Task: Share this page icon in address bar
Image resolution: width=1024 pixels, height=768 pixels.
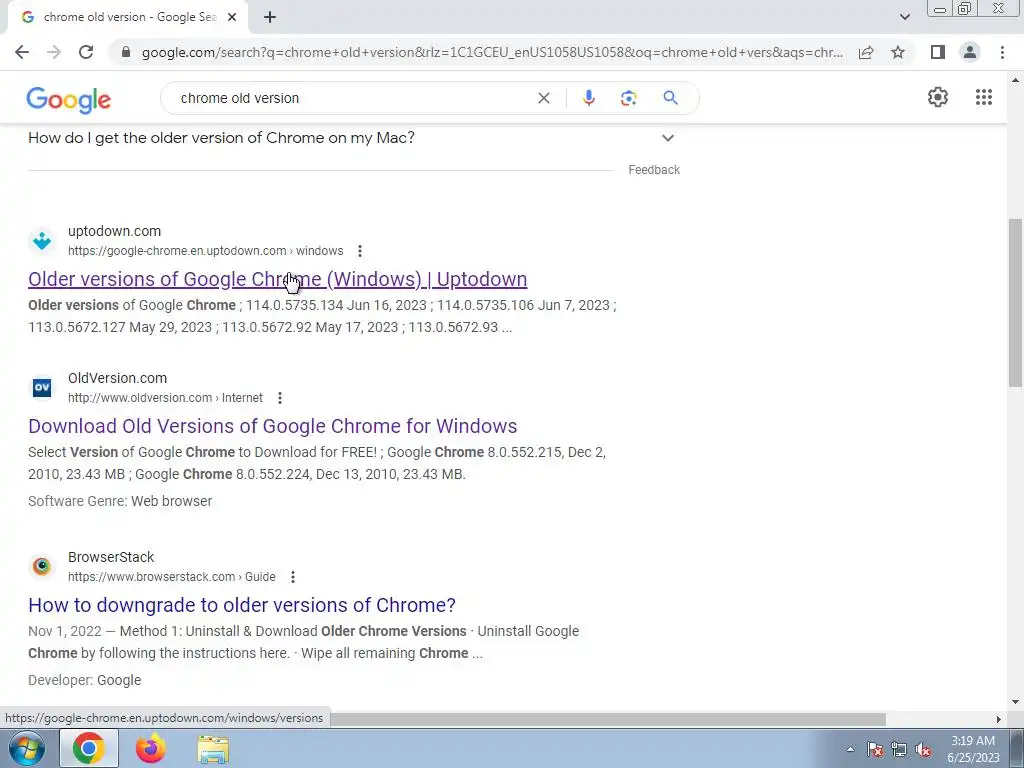Action: [866, 52]
